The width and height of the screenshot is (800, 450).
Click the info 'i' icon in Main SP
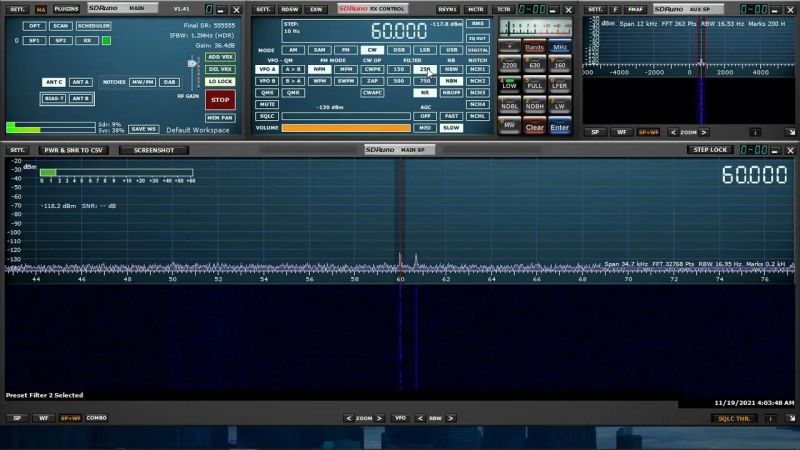point(770,418)
